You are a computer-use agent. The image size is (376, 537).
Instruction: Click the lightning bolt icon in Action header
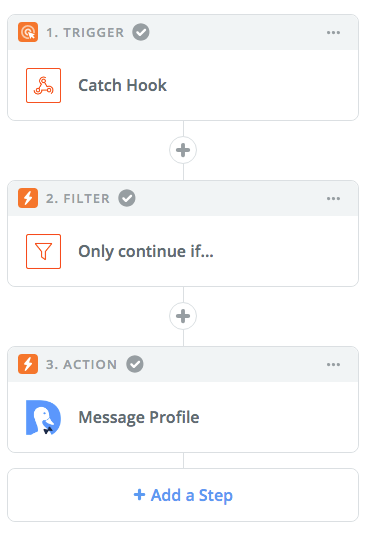tap(28, 364)
